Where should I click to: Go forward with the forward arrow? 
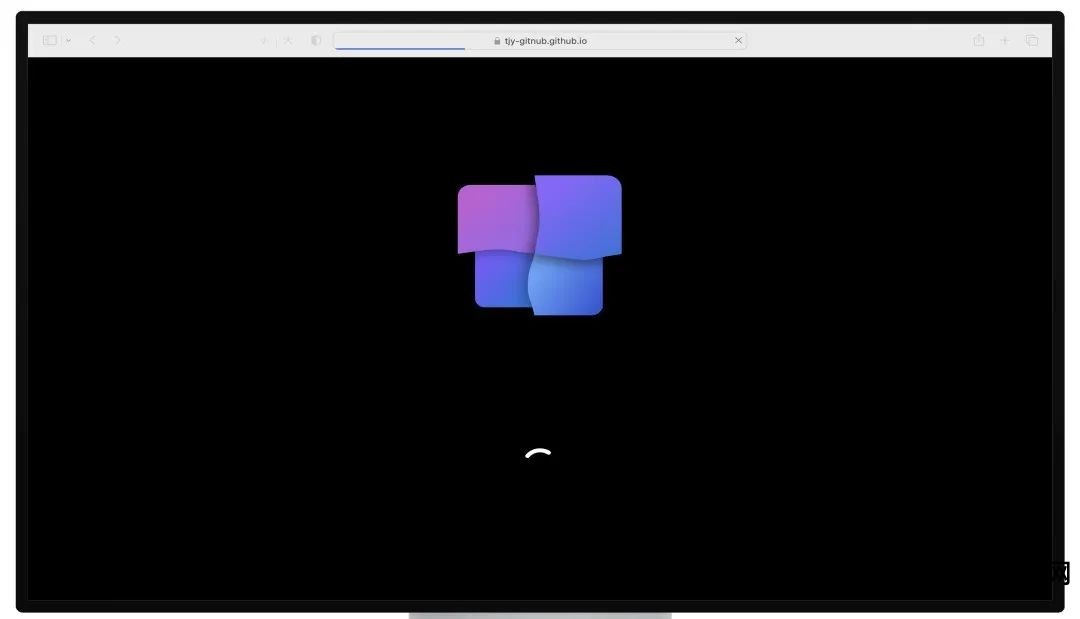(x=117, y=41)
